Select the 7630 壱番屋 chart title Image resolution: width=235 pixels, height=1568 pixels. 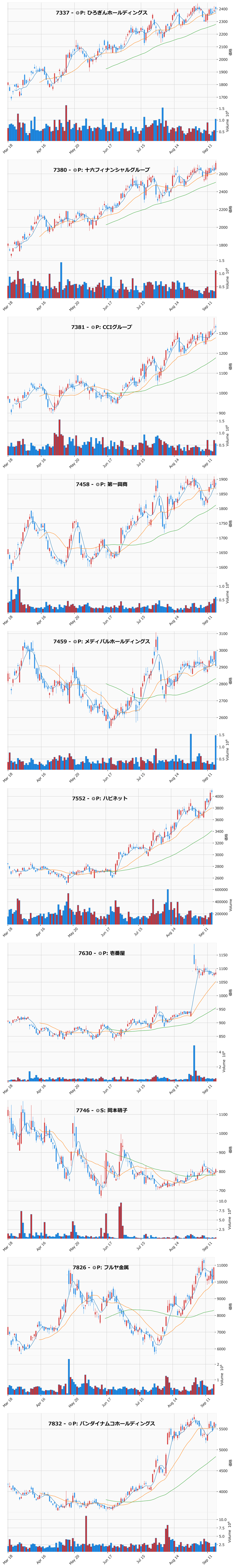pos(101,953)
